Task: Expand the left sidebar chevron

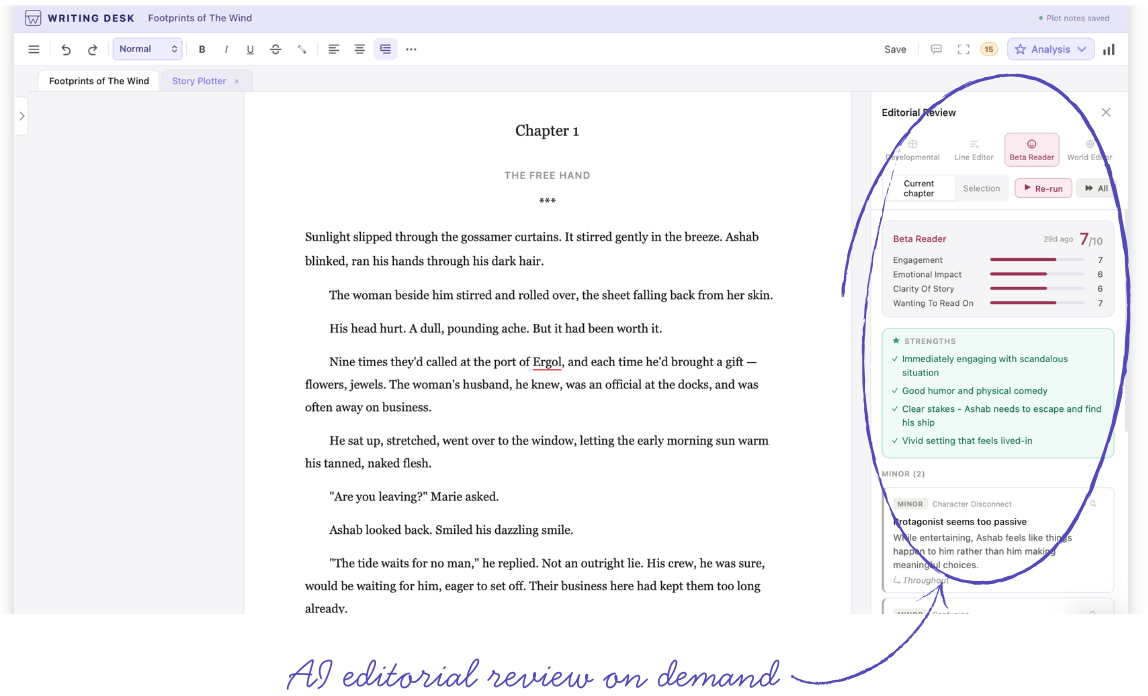Action: [21, 116]
